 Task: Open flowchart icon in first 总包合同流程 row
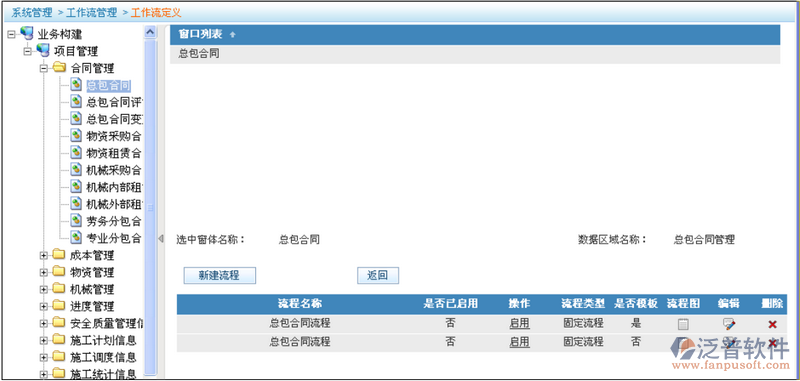tap(683, 324)
